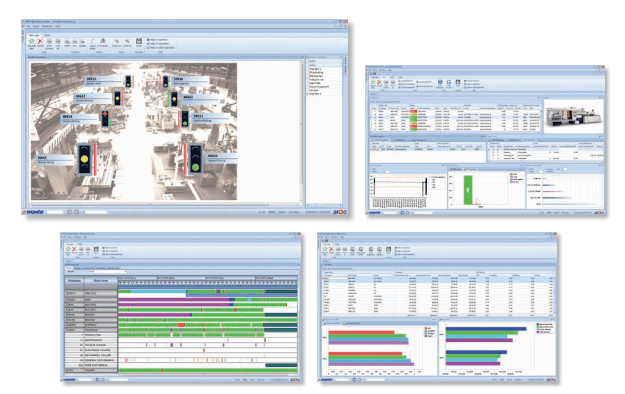
Task: Click the Workplace column header in Gantt window
Action: (75, 281)
